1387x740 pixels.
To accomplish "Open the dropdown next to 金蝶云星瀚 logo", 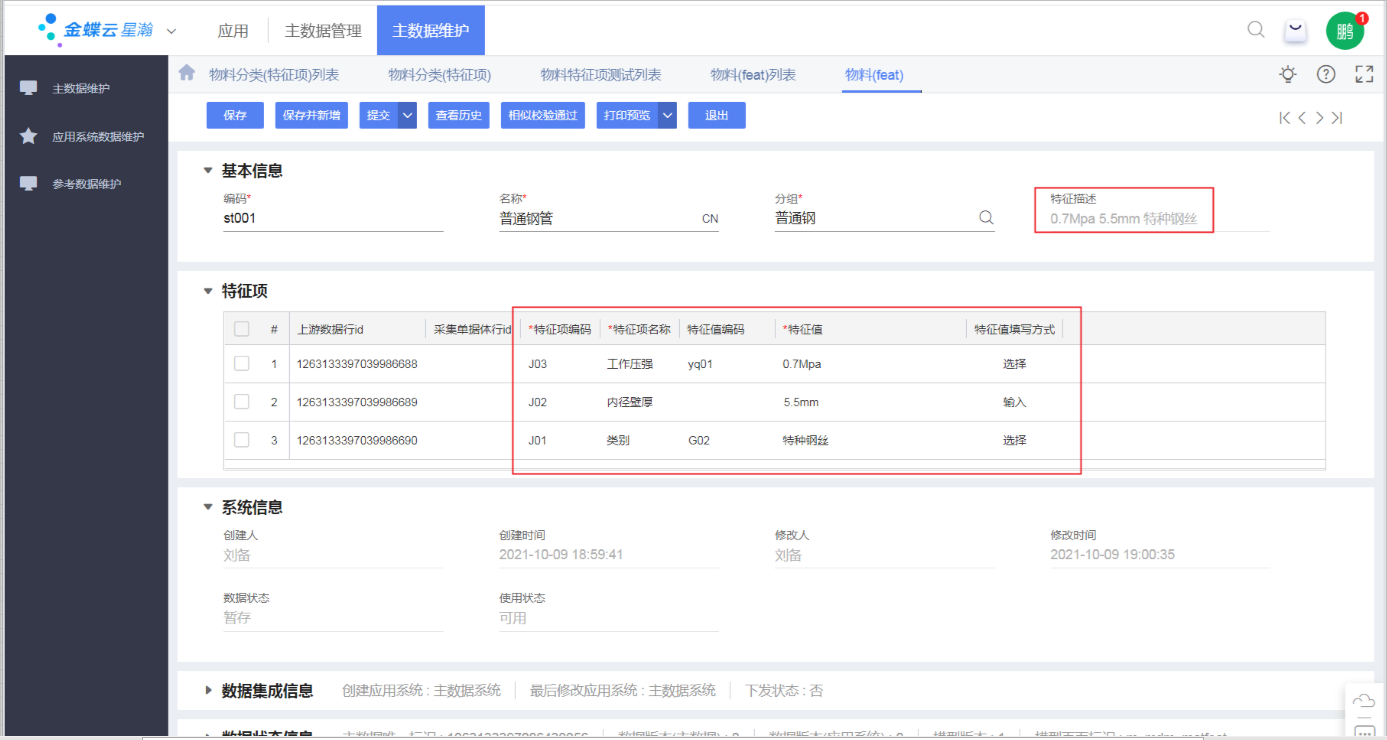I will (x=171, y=31).
